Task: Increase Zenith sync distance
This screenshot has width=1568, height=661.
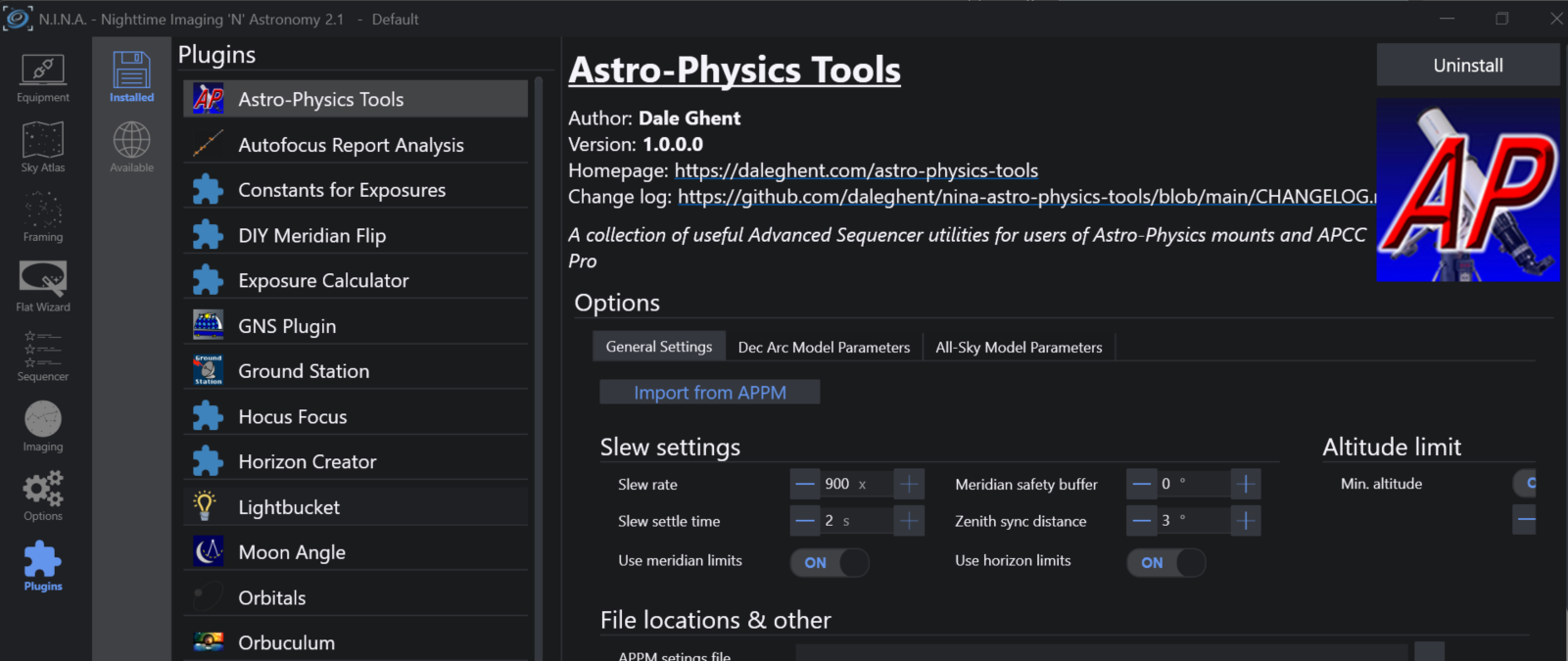Action: [1246, 521]
